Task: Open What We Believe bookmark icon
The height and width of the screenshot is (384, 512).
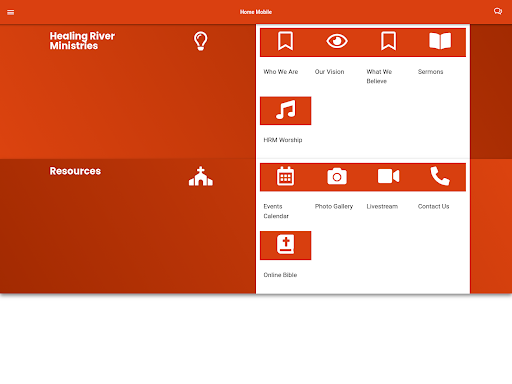Action: 389,41
